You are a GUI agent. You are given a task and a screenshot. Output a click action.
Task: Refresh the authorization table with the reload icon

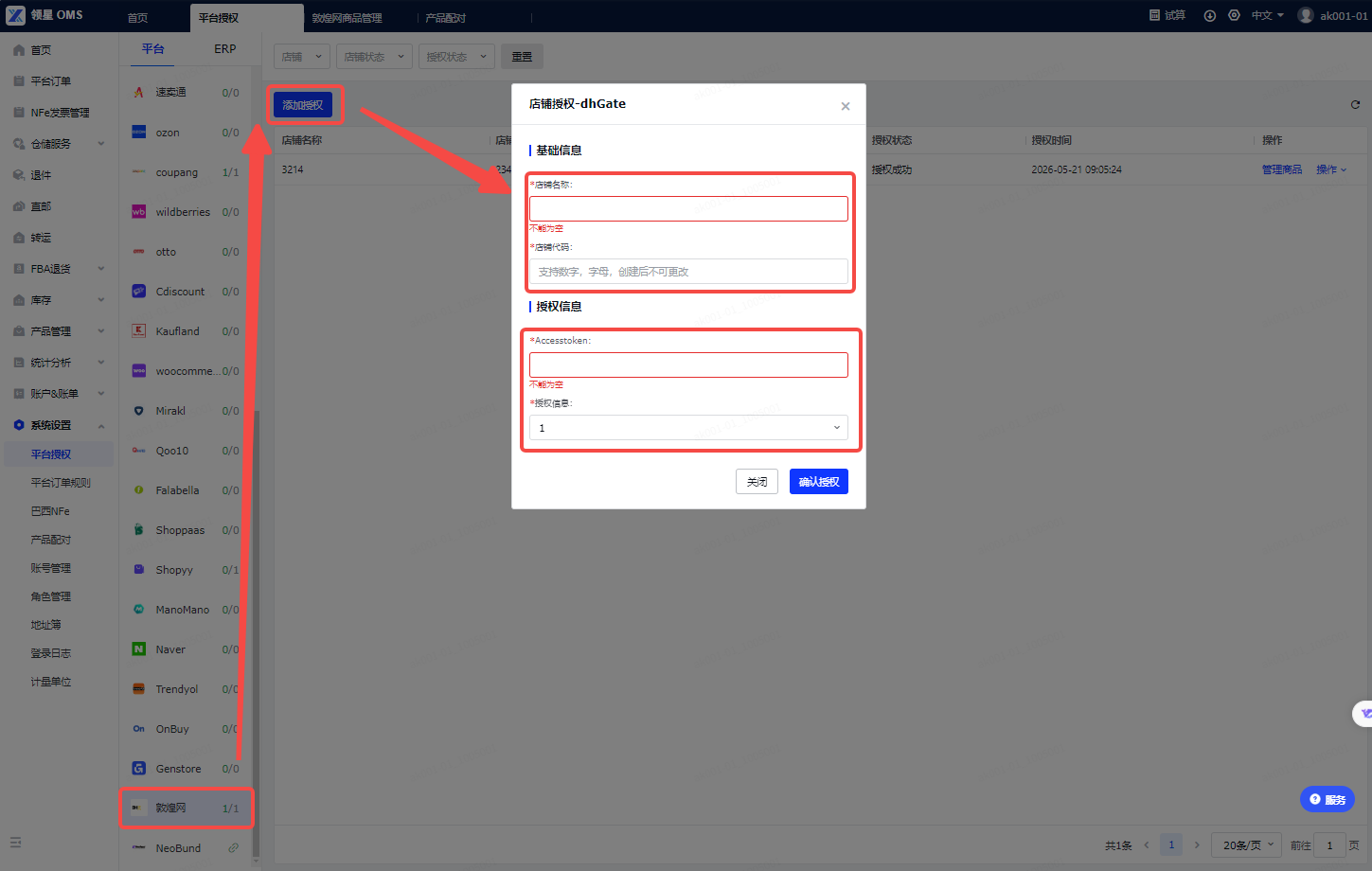(x=1355, y=104)
